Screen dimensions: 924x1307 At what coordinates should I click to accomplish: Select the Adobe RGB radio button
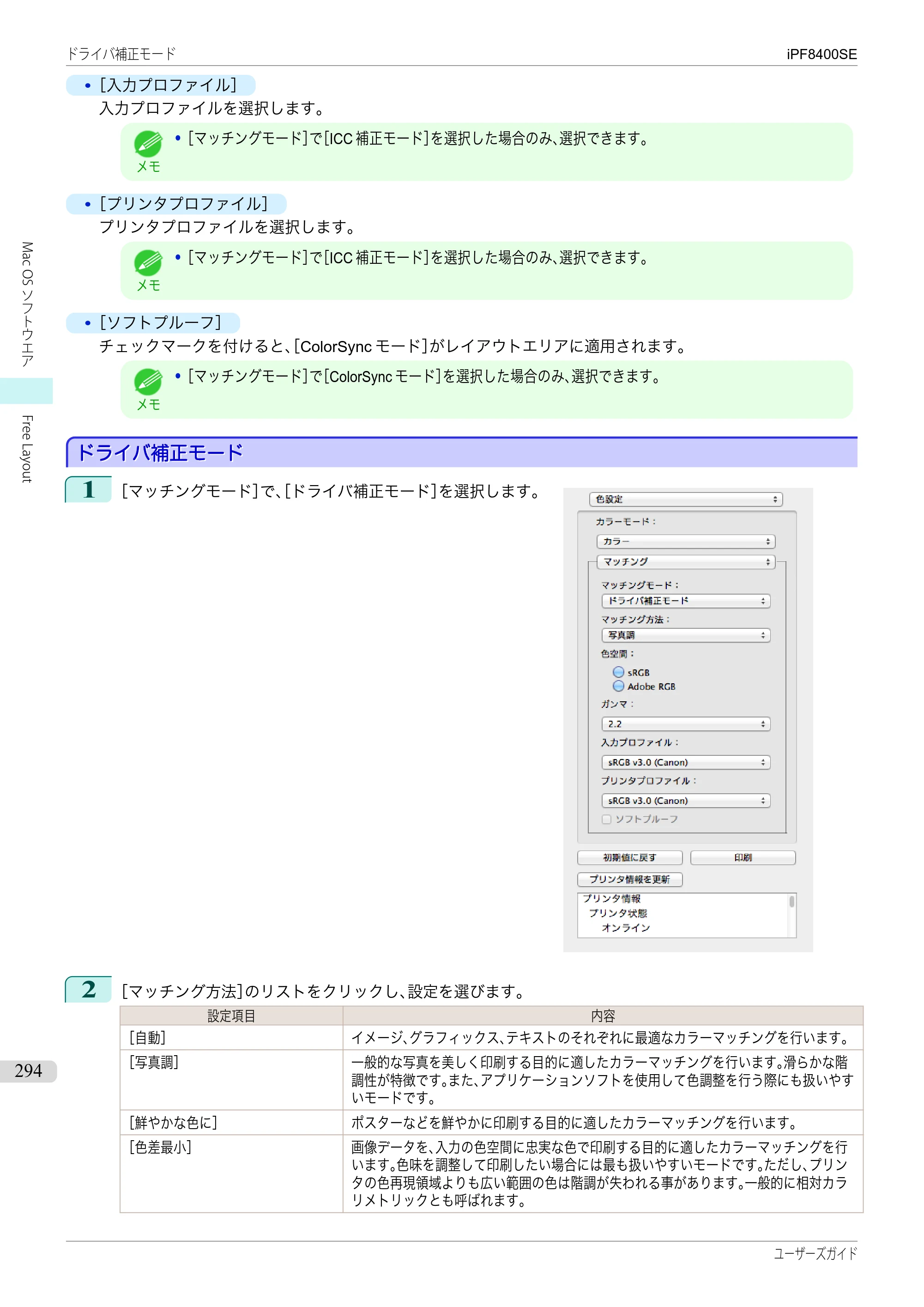tap(618, 686)
